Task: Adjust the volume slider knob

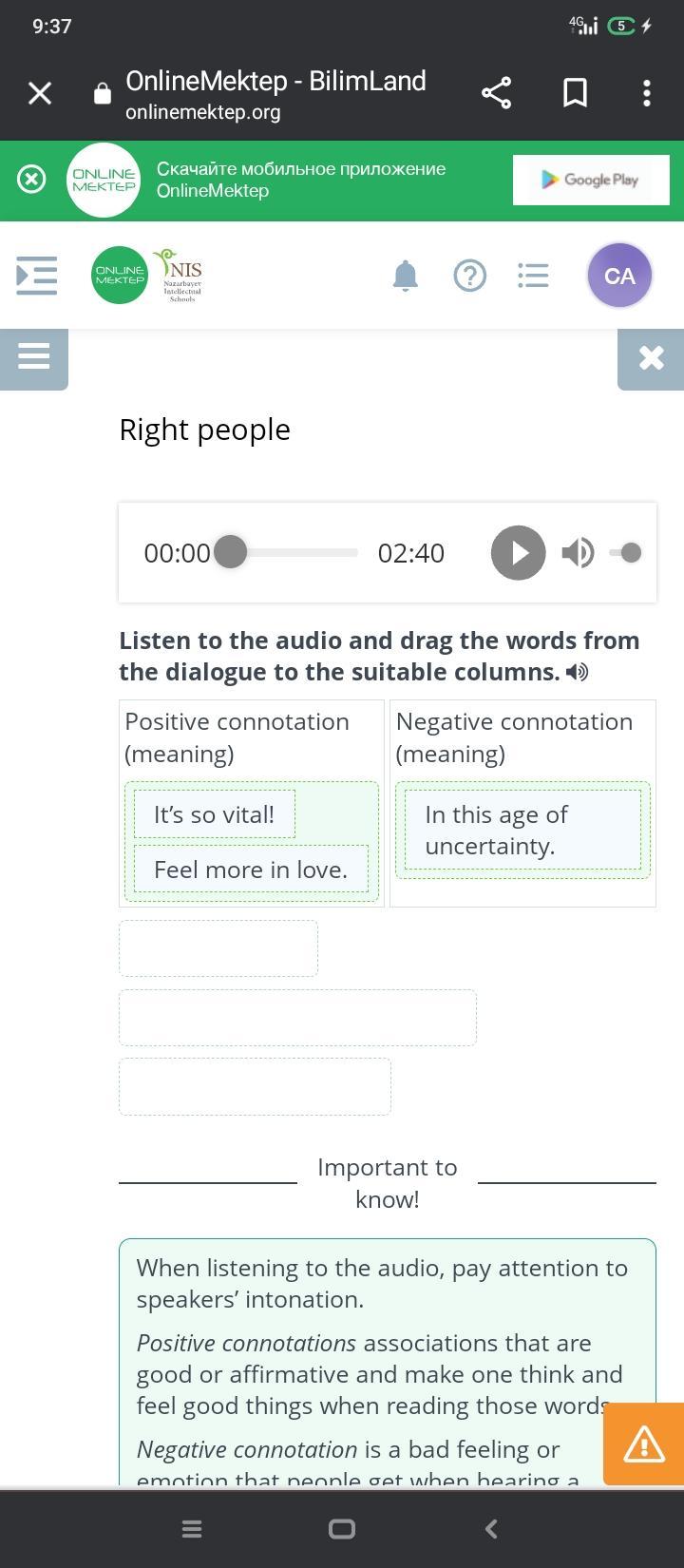Action: [632, 552]
